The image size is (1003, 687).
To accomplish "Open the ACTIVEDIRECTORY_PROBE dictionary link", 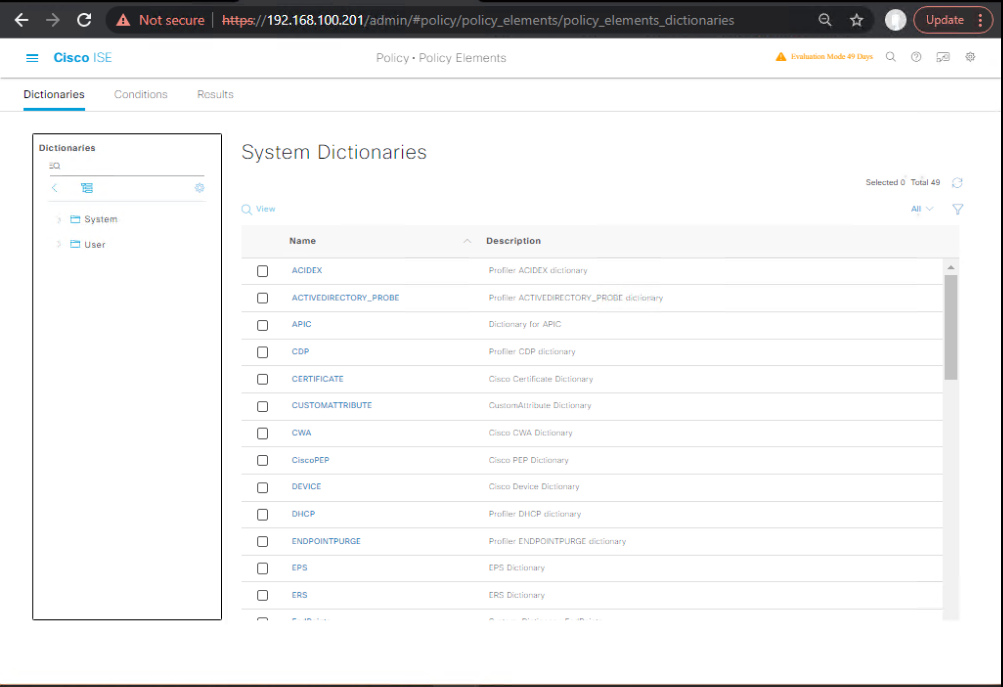I will pos(345,298).
